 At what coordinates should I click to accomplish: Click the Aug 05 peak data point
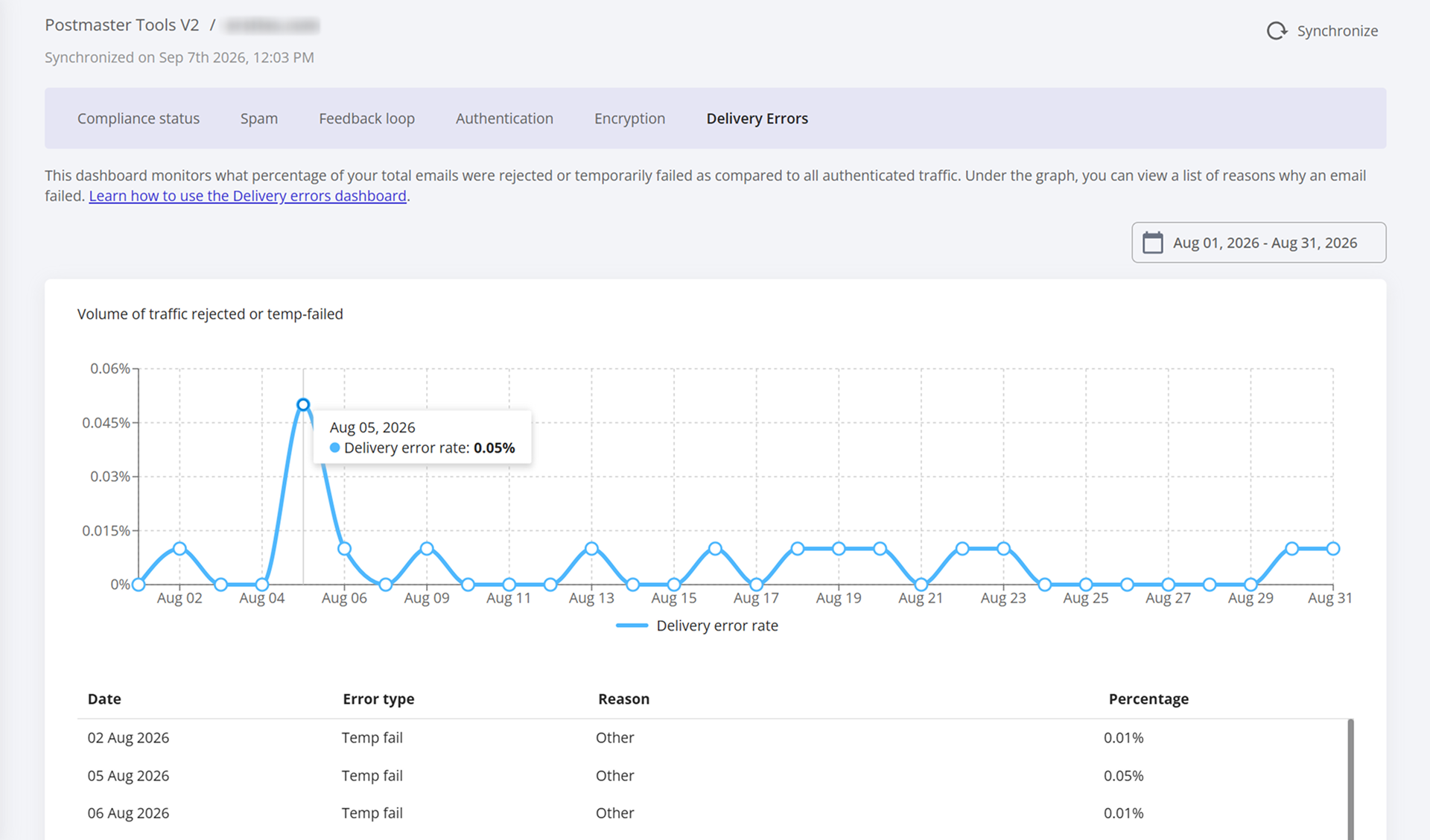coord(302,404)
